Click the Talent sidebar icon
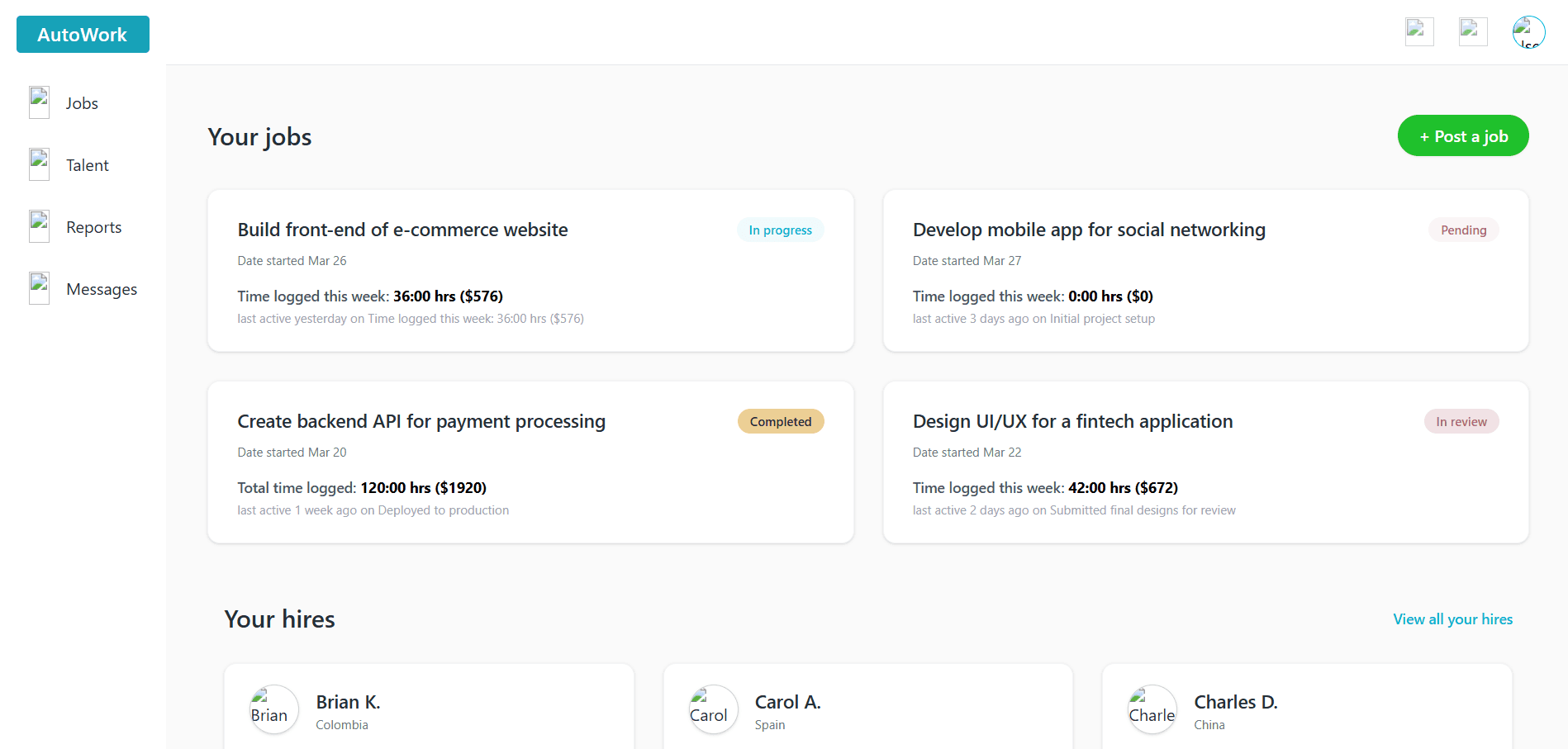The width and height of the screenshot is (1568, 749). pyautogui.click(x=39, y=164)
